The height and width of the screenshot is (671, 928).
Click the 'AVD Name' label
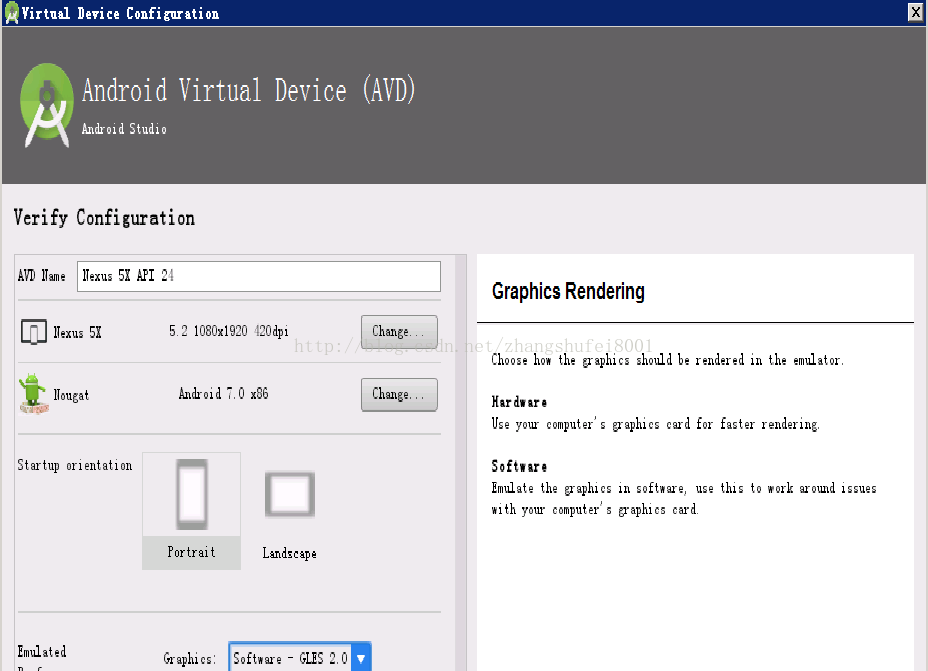point(41,276)
